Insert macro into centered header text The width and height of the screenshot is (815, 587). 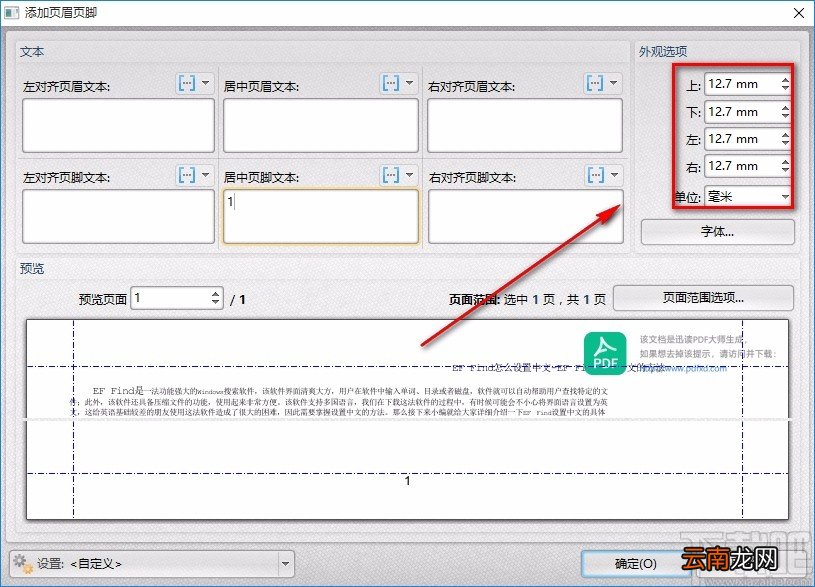(391, 83)
